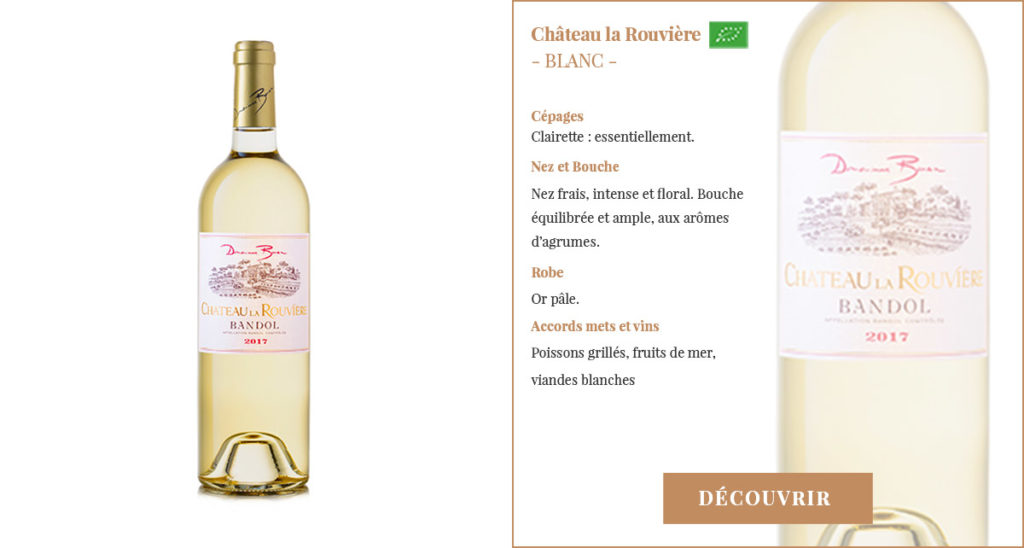Screen dimensions: 1024x548
Task: Click the BANDOL text on small bottle label
Action: (x=255, y=325)
